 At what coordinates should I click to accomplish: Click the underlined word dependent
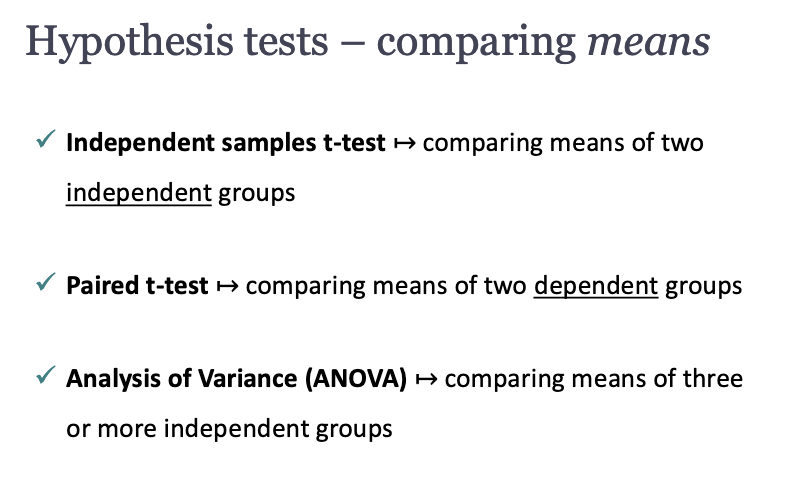click(x=596, y=286)
